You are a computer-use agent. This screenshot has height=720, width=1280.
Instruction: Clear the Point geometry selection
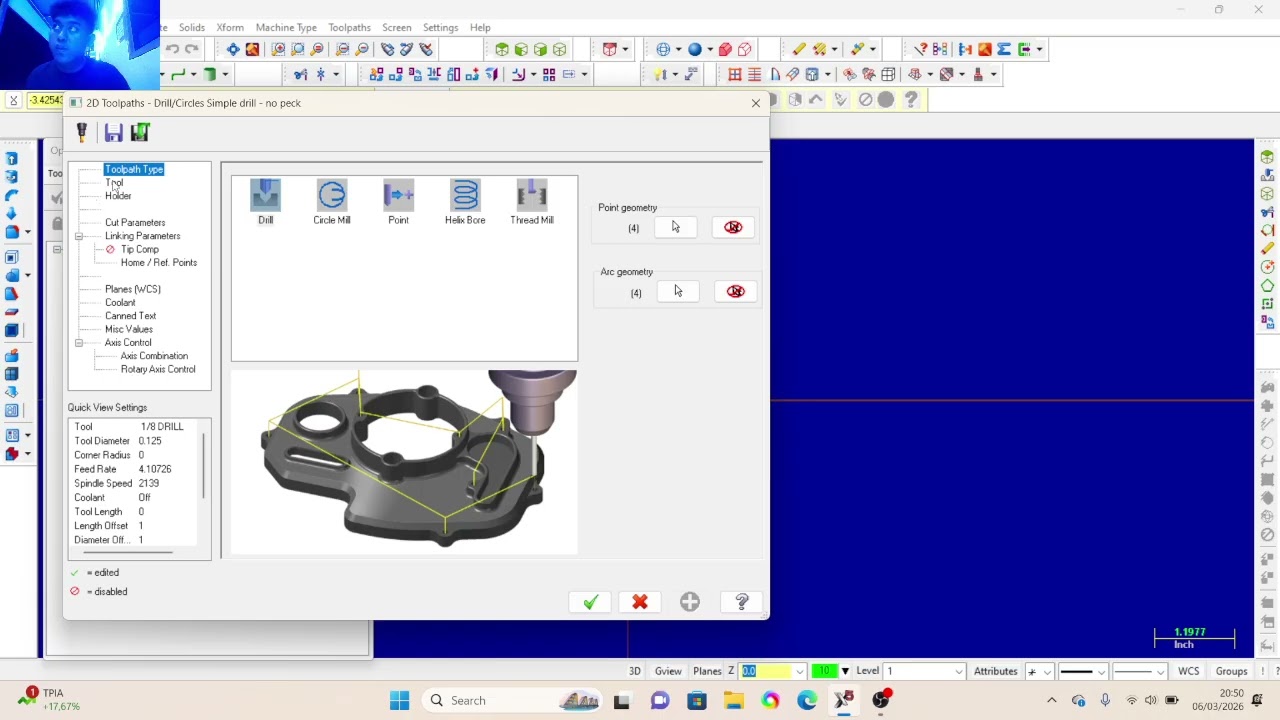coord(733,227)
